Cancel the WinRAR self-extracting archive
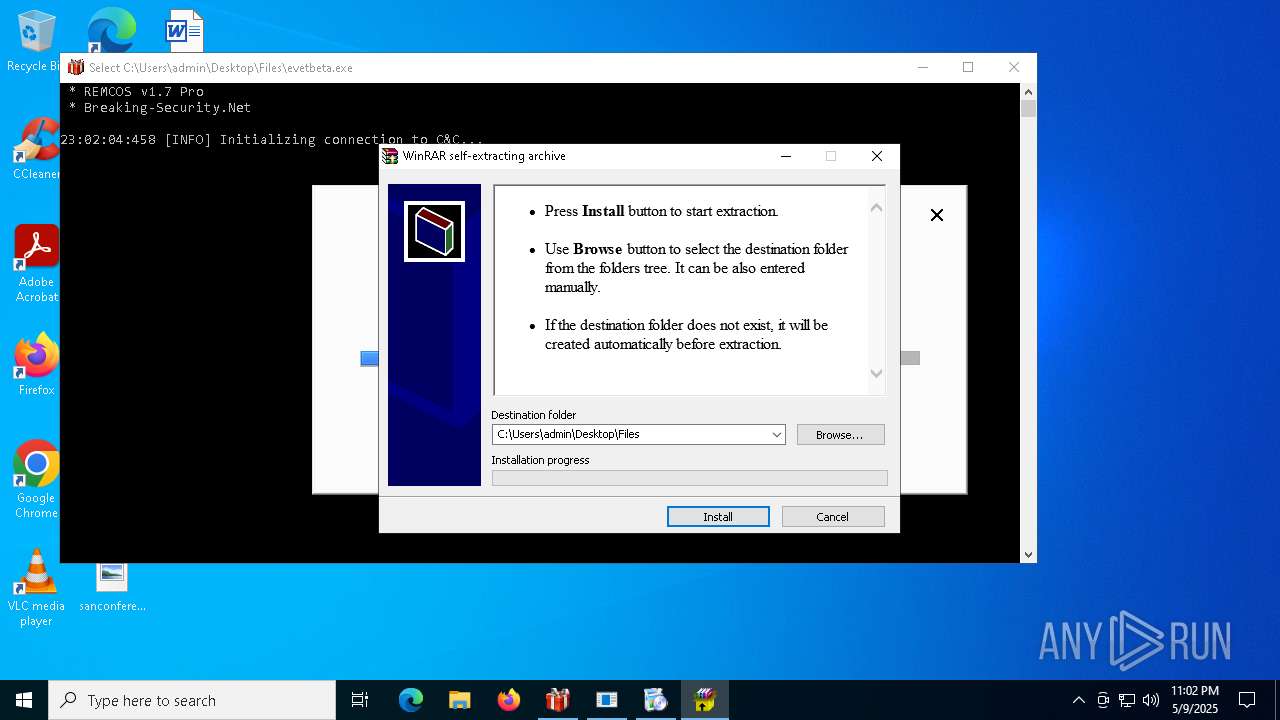Viewport: 1280px width, 720px height. point(833,517)
